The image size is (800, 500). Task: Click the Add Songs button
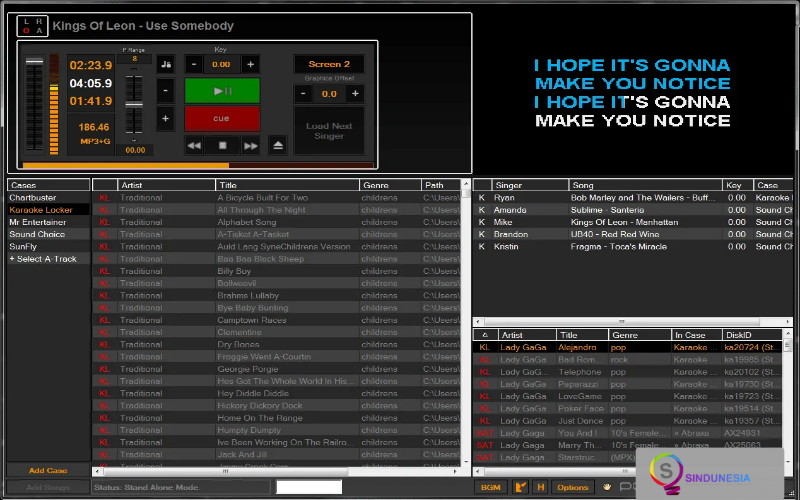pos(48,487)
